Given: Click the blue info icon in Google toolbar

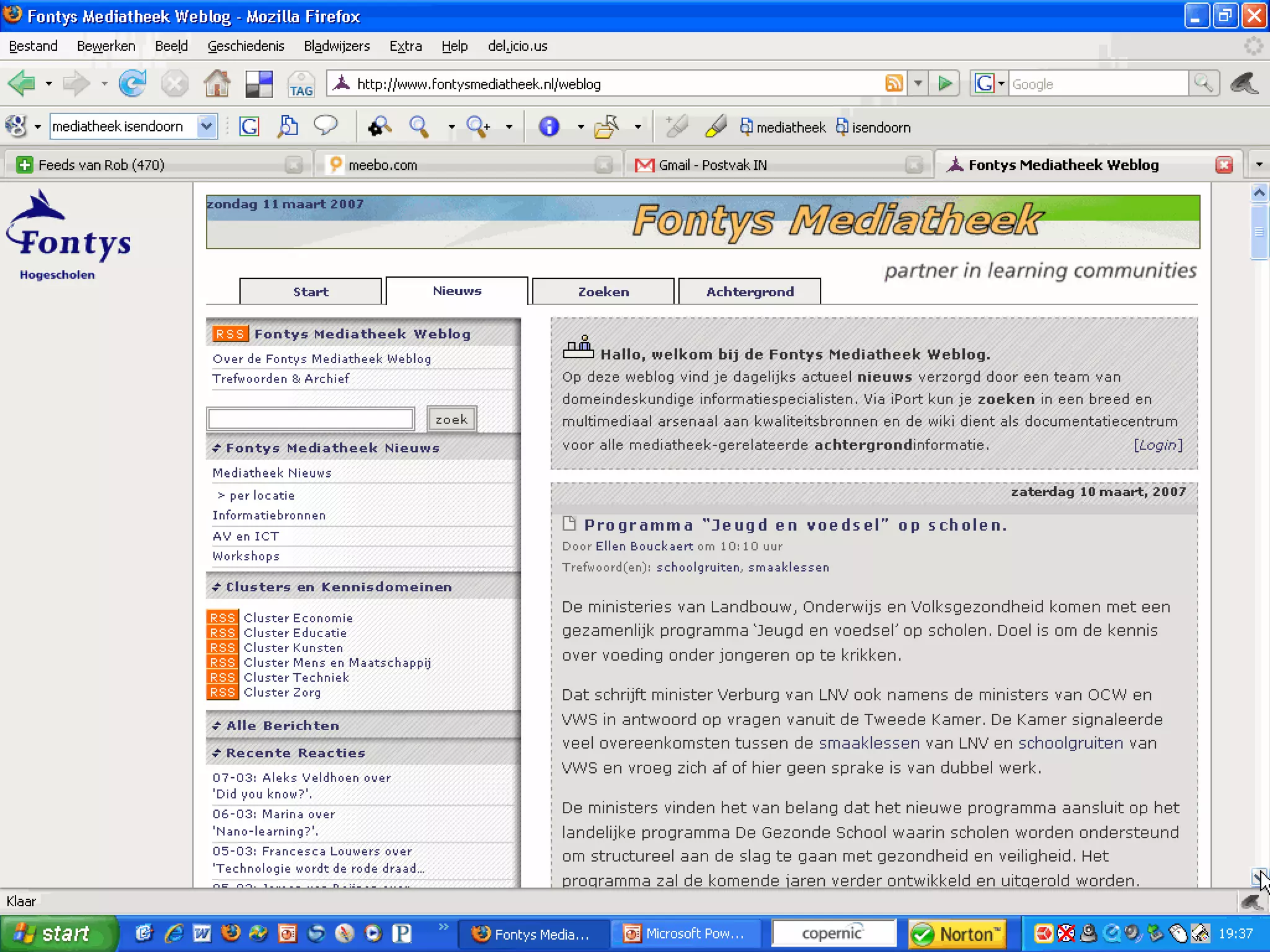Looking at the screenshot, I should point(549,127).
